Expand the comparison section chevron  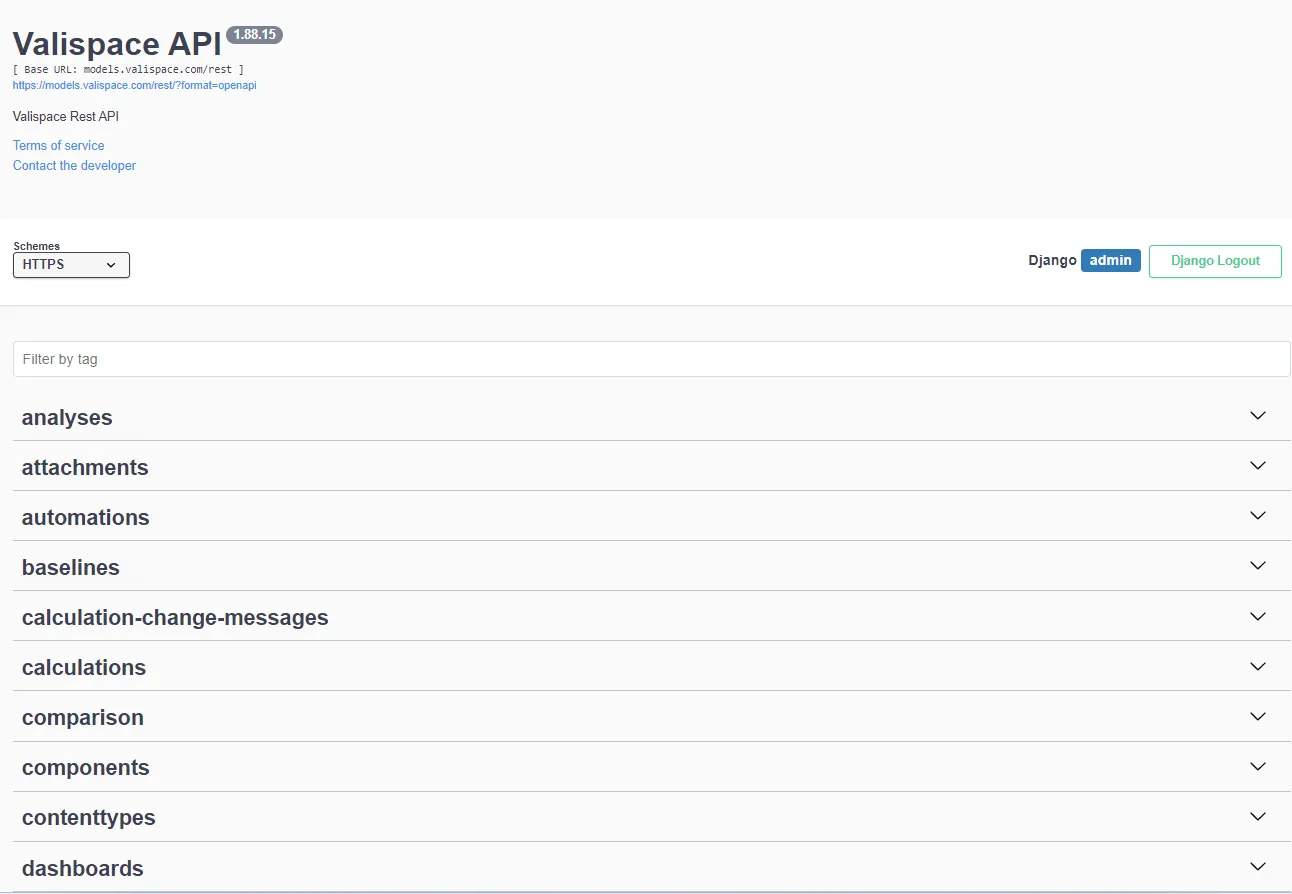click(1258, 716)
